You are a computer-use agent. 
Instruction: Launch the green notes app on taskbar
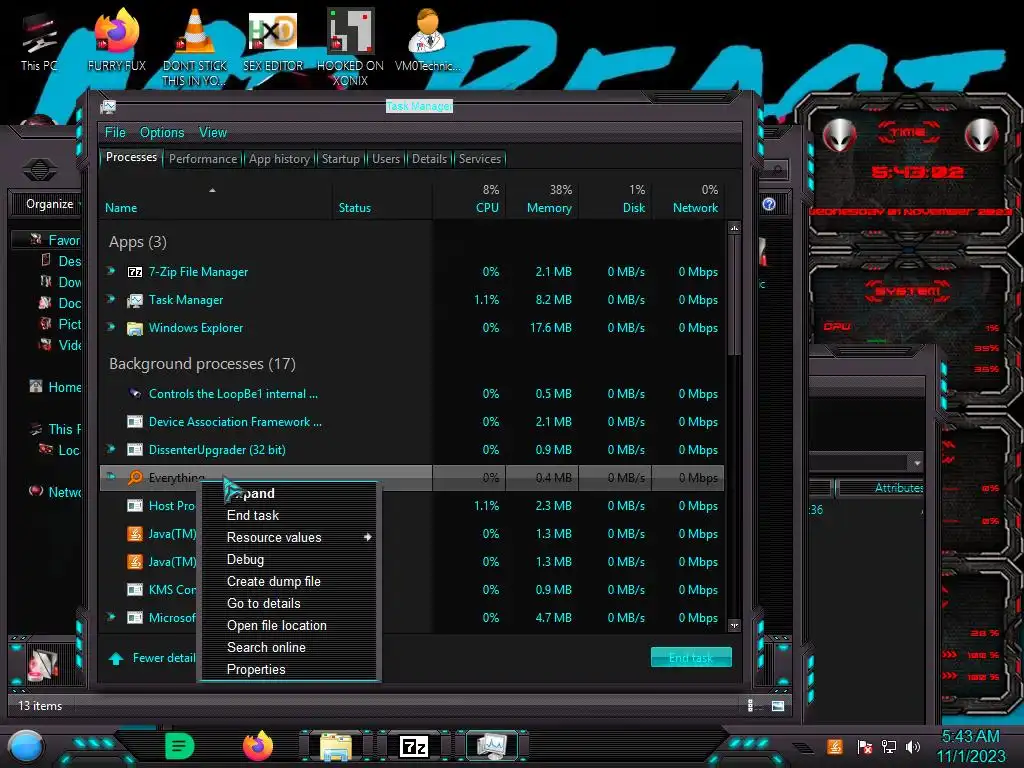180,746
